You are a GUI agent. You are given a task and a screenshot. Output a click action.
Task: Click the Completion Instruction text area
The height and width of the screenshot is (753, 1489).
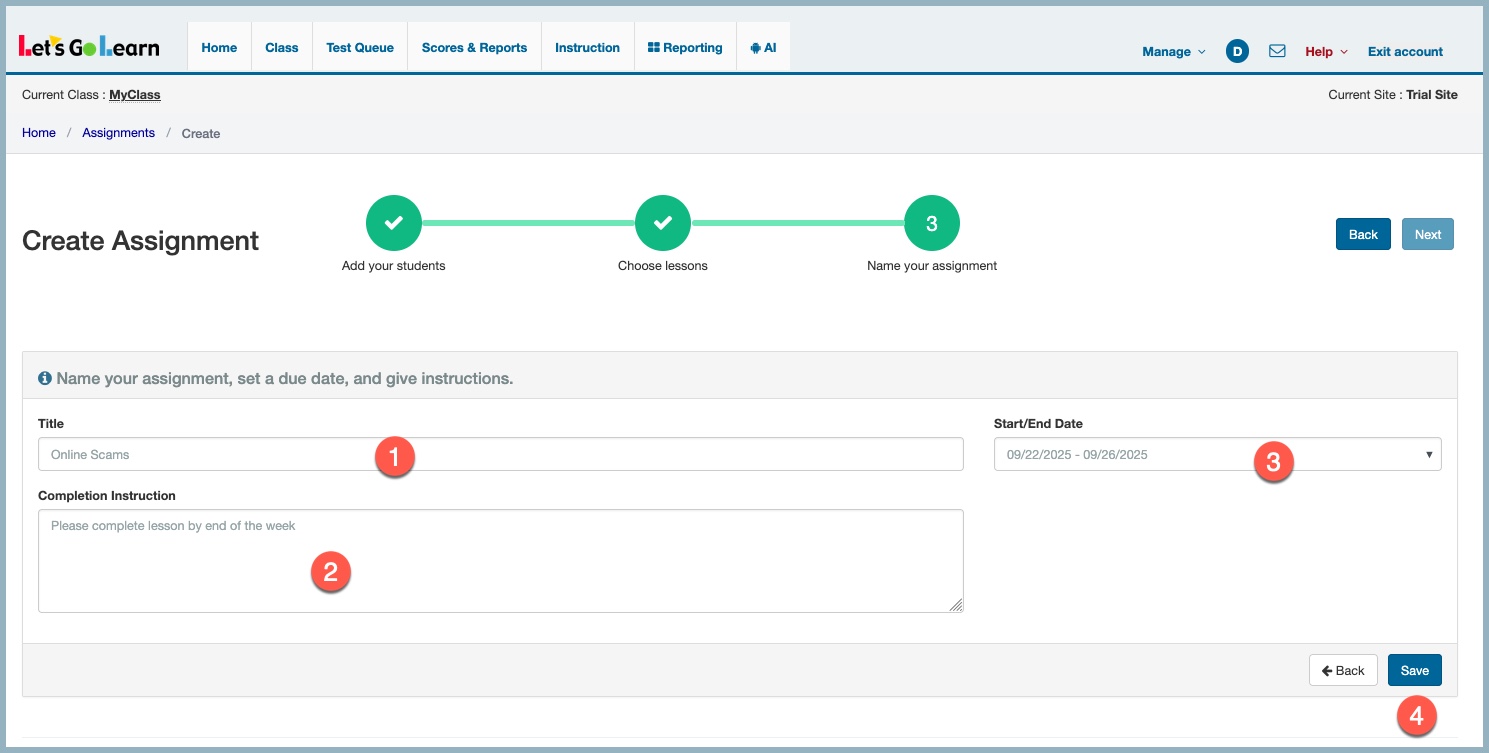[x=500, y=560]
